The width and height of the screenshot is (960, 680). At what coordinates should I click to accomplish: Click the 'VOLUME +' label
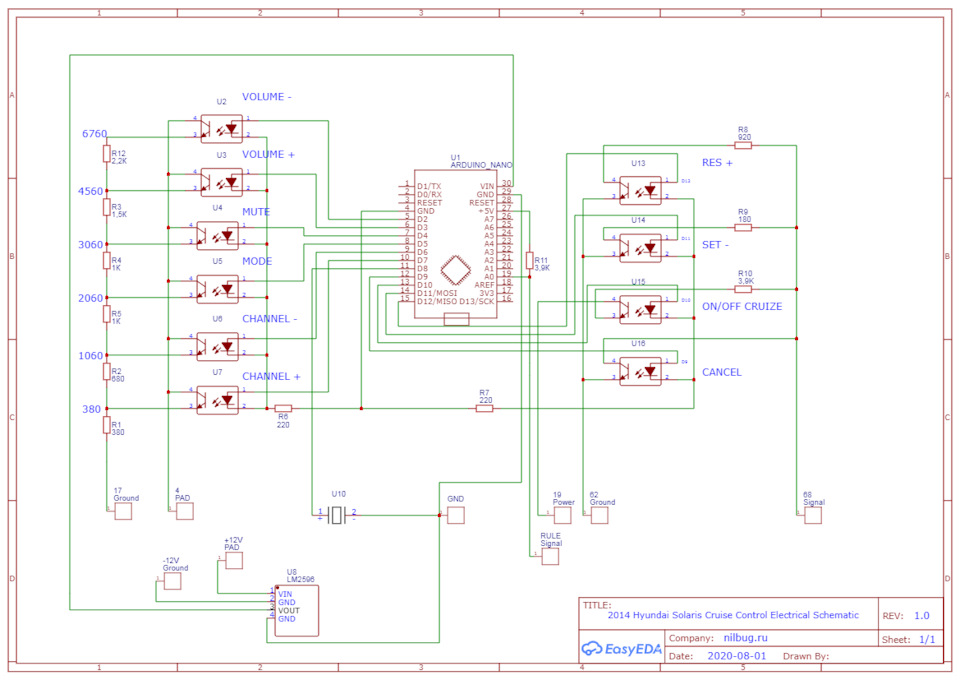pos(268,154)
